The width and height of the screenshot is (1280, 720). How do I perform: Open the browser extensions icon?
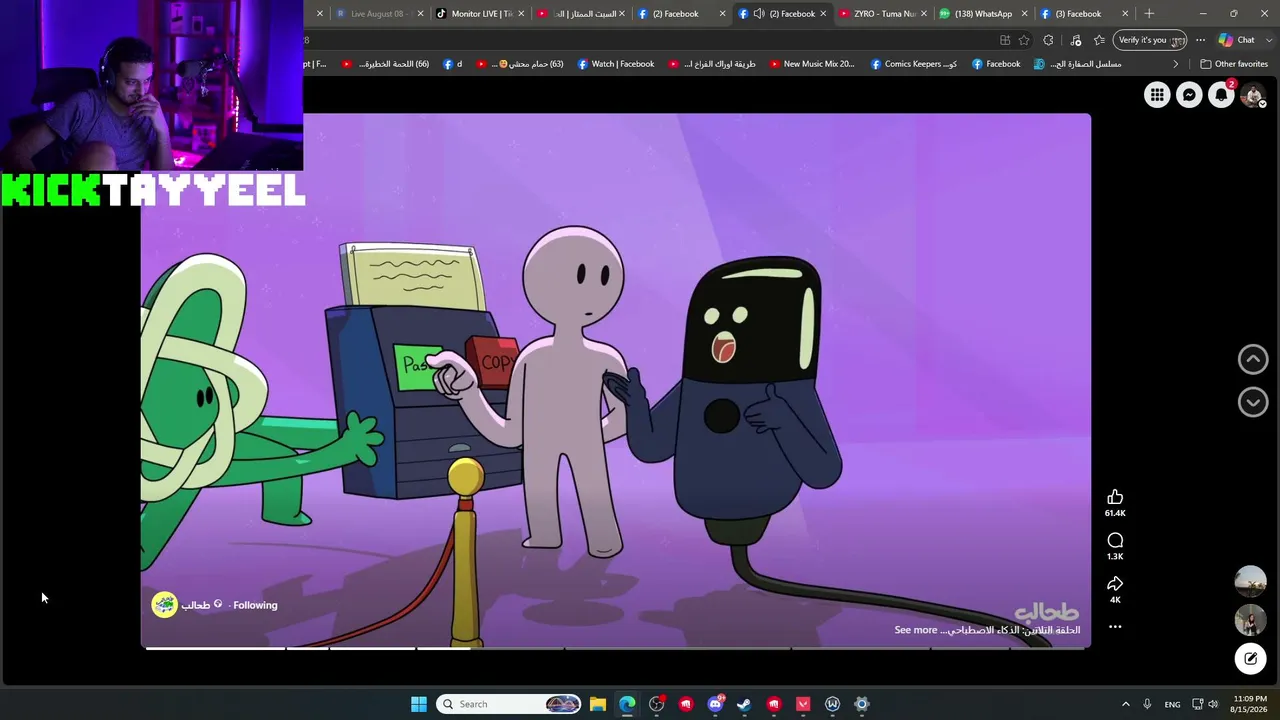point(1048,40)
